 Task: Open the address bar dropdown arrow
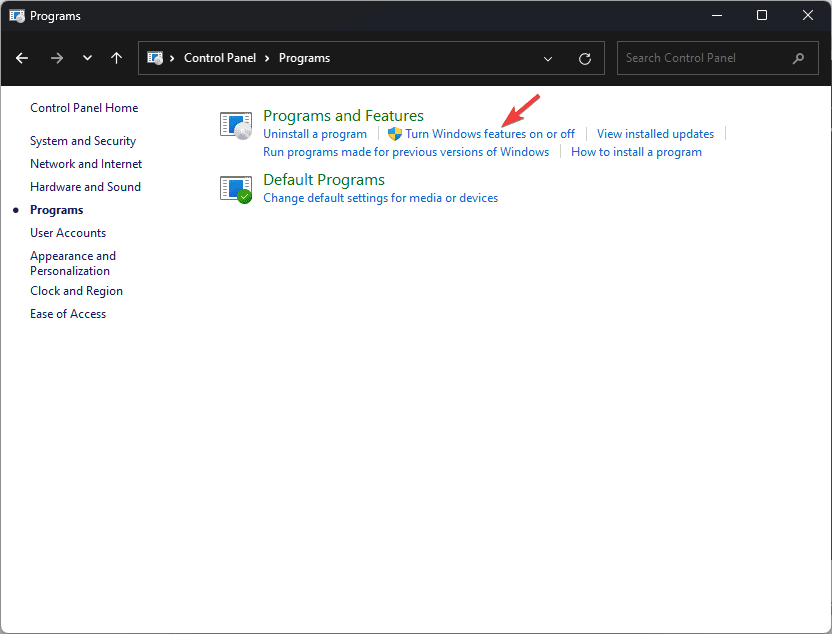coord(548,58)
